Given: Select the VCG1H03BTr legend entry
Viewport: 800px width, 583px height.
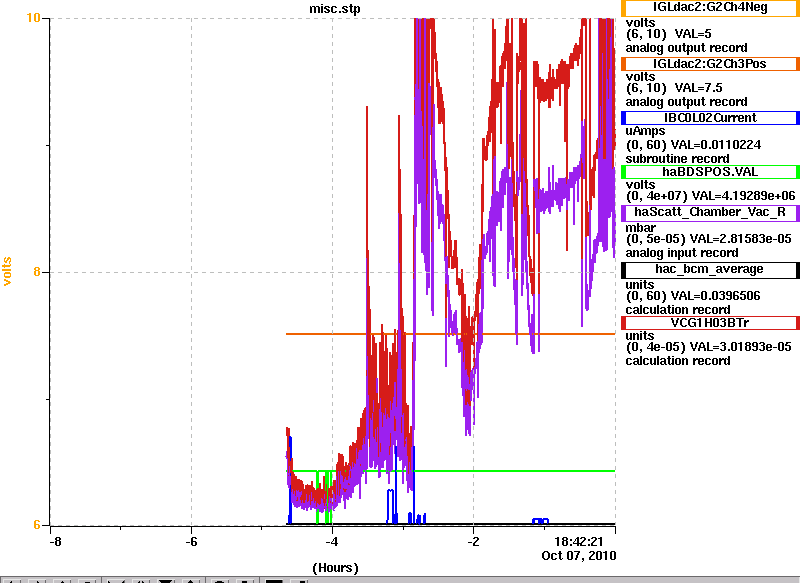Looking at the screenshot, I should pyautogui.click(x=710, y=323).
